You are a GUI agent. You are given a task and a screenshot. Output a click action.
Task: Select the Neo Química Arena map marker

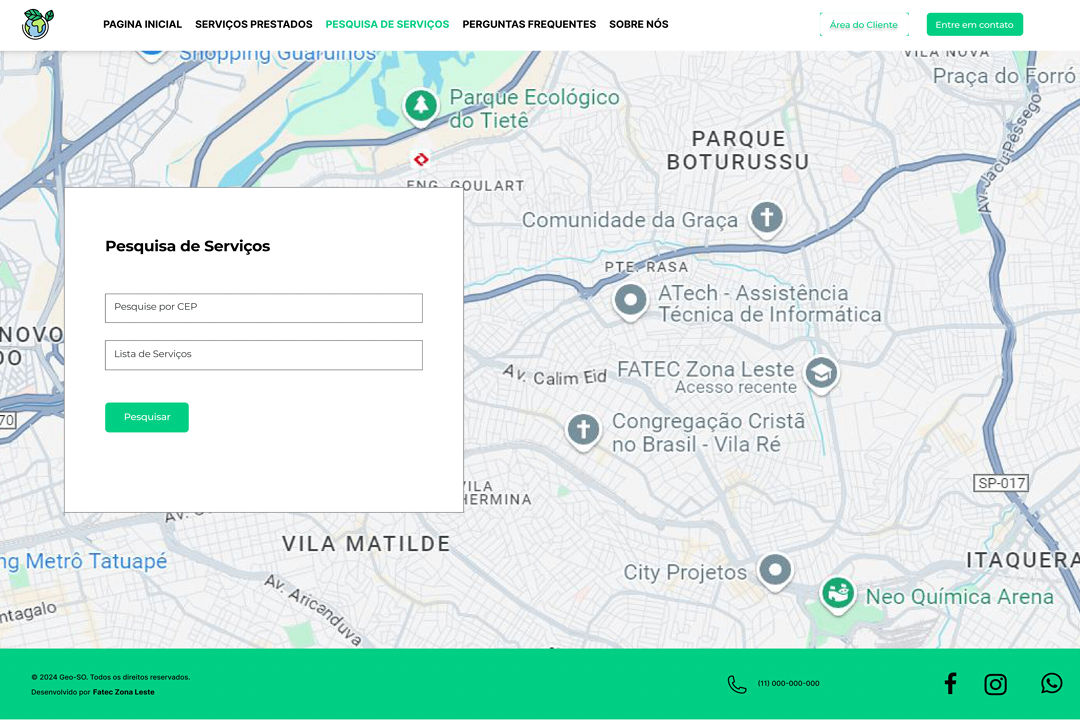[837, 592]
